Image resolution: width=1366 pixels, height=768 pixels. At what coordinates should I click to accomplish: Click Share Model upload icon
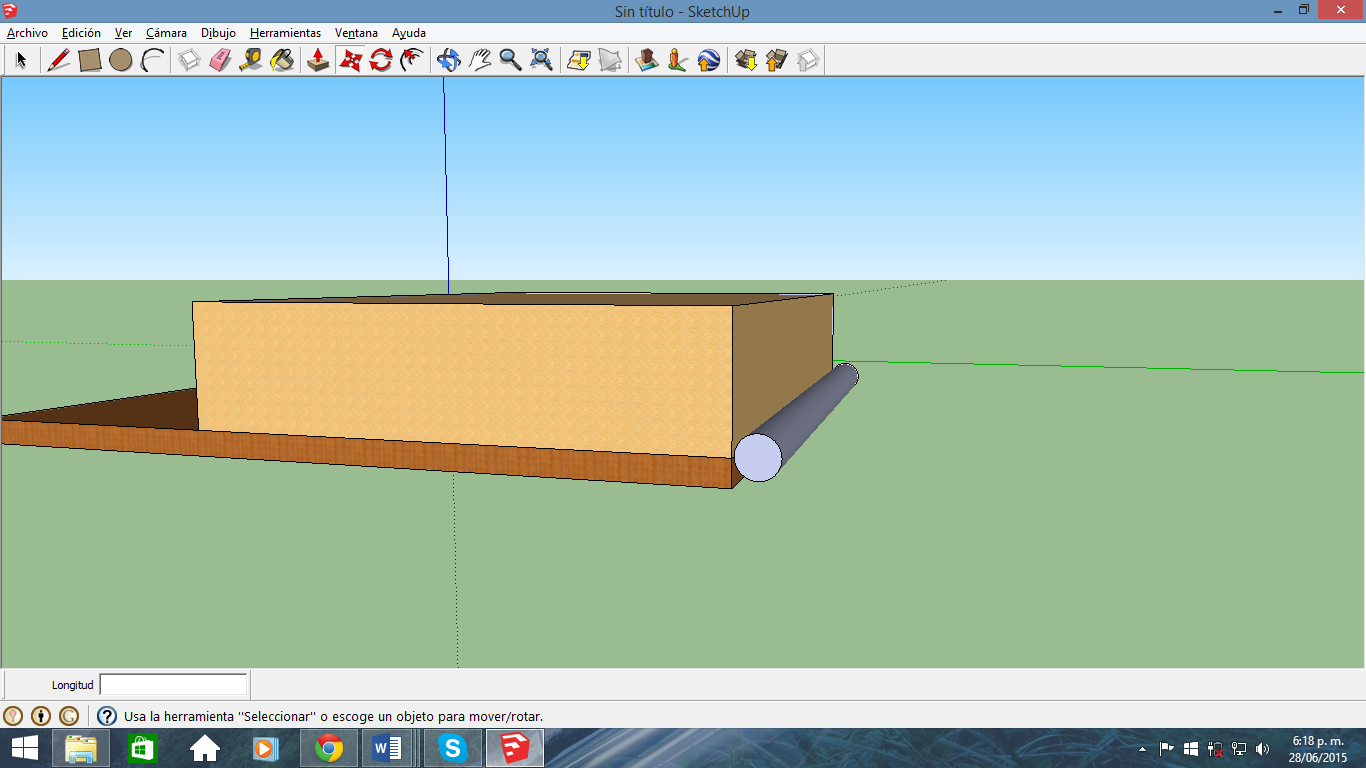777,60
